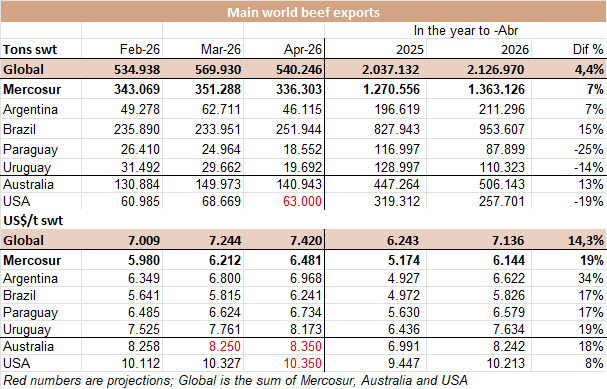Click Australia yearly price 6.991
607x389 pixels.
click(x=404, y=346)
